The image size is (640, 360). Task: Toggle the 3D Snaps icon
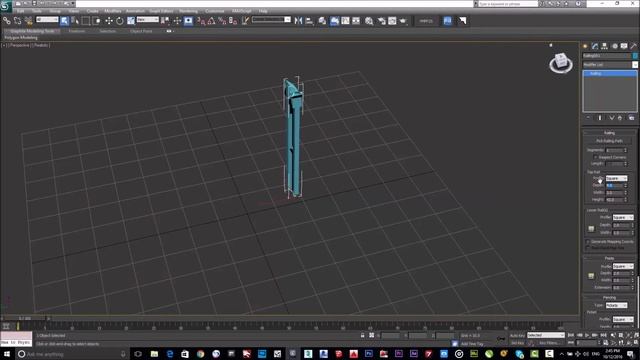[x=201, y=20]
